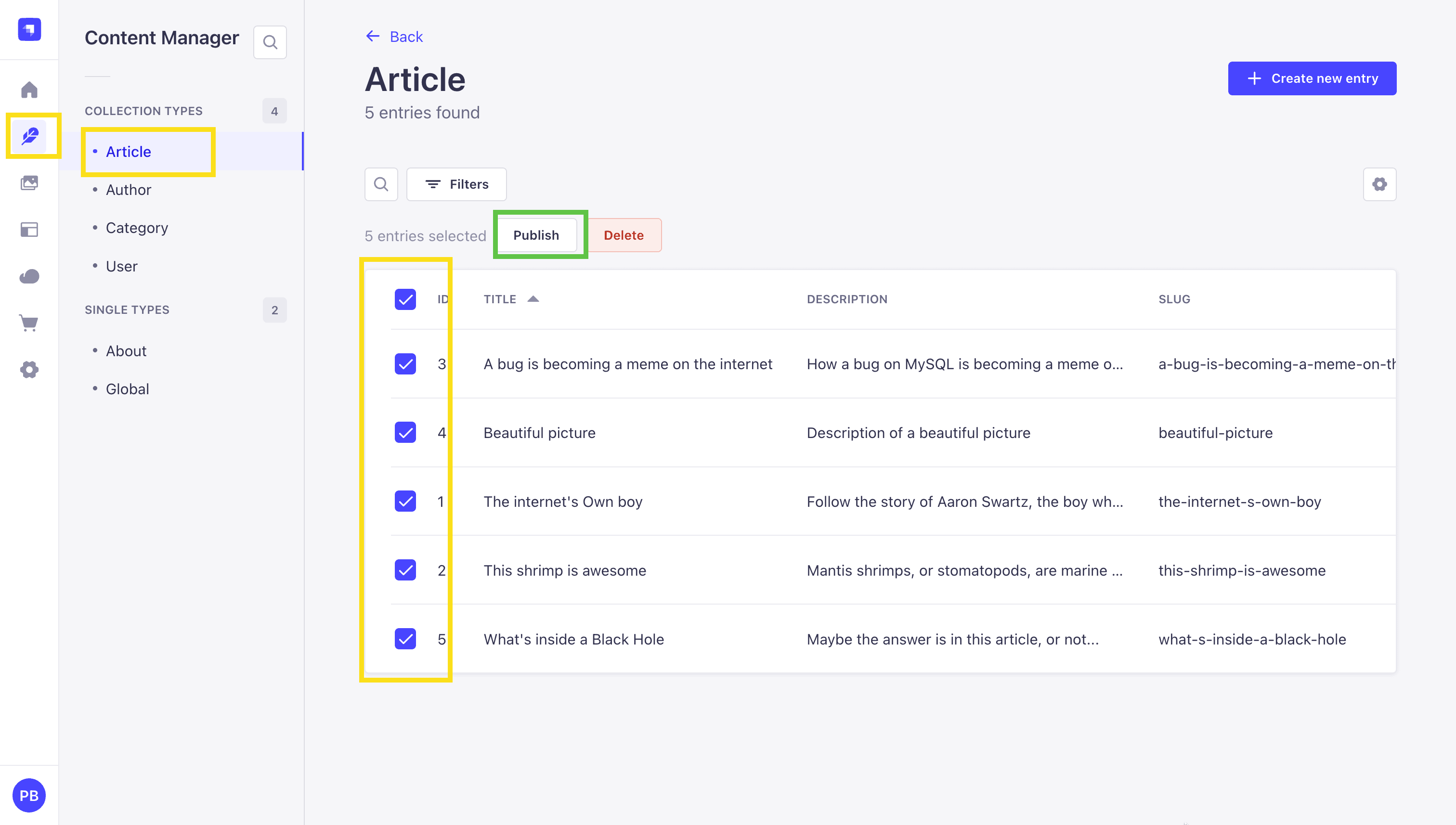Select Global single type
This screenshot has height=825, width=1456.
[x=128, y=389]
